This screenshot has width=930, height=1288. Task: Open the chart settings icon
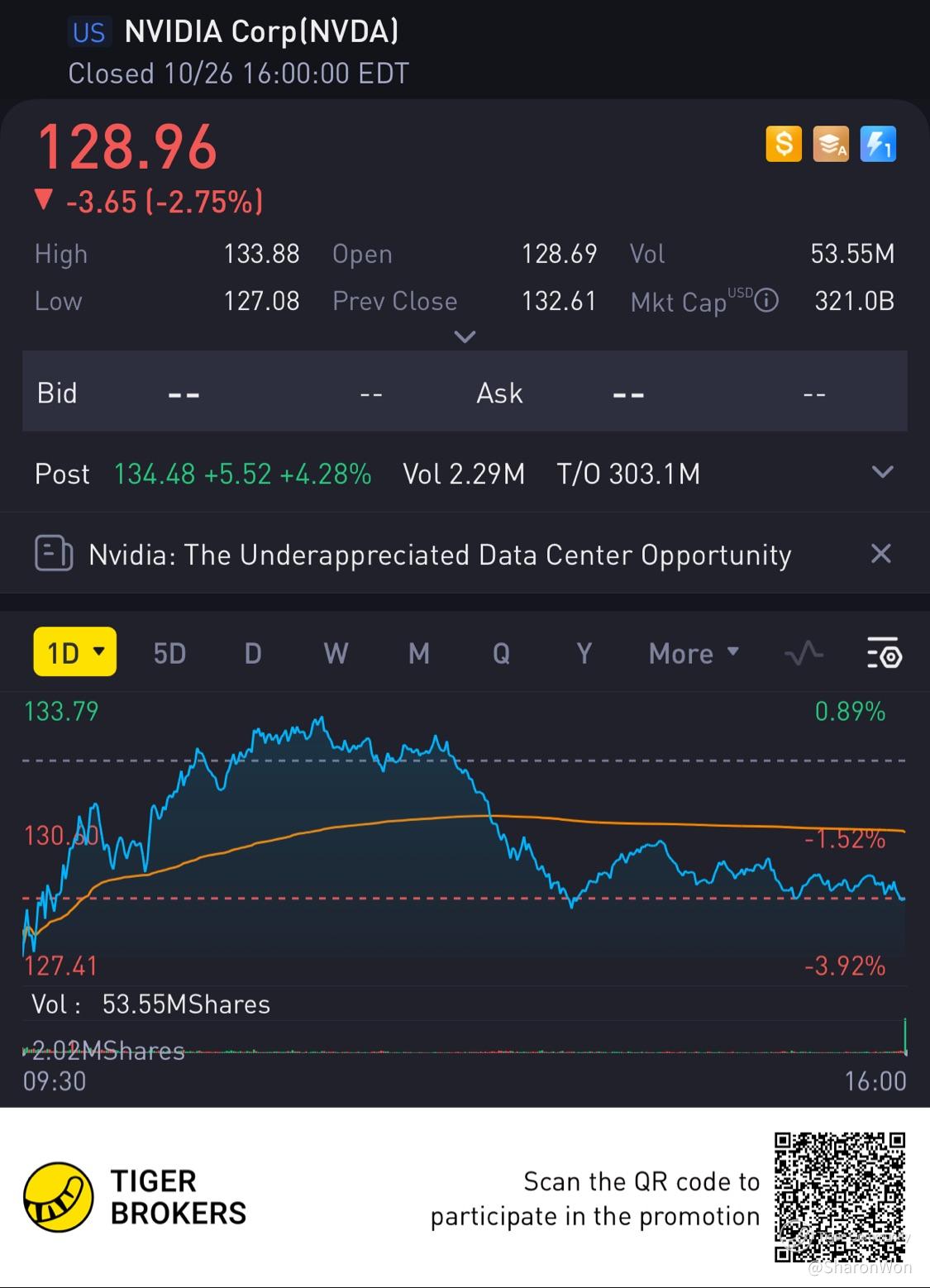click(x=884, y=654)
